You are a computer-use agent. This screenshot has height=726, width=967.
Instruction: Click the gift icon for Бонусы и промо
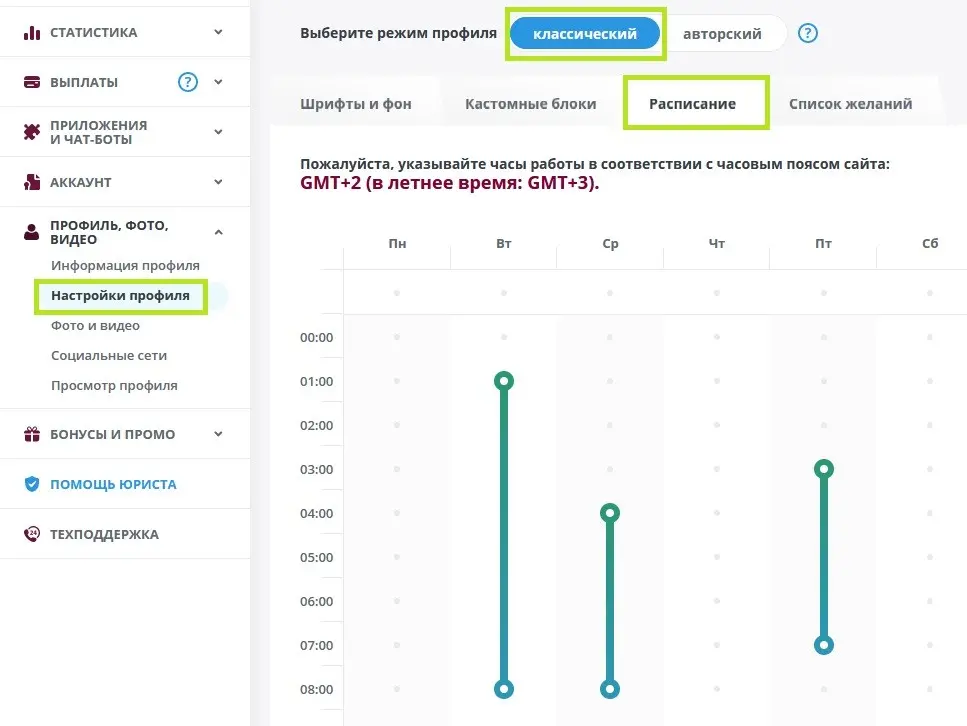click(x=31, y=434)
